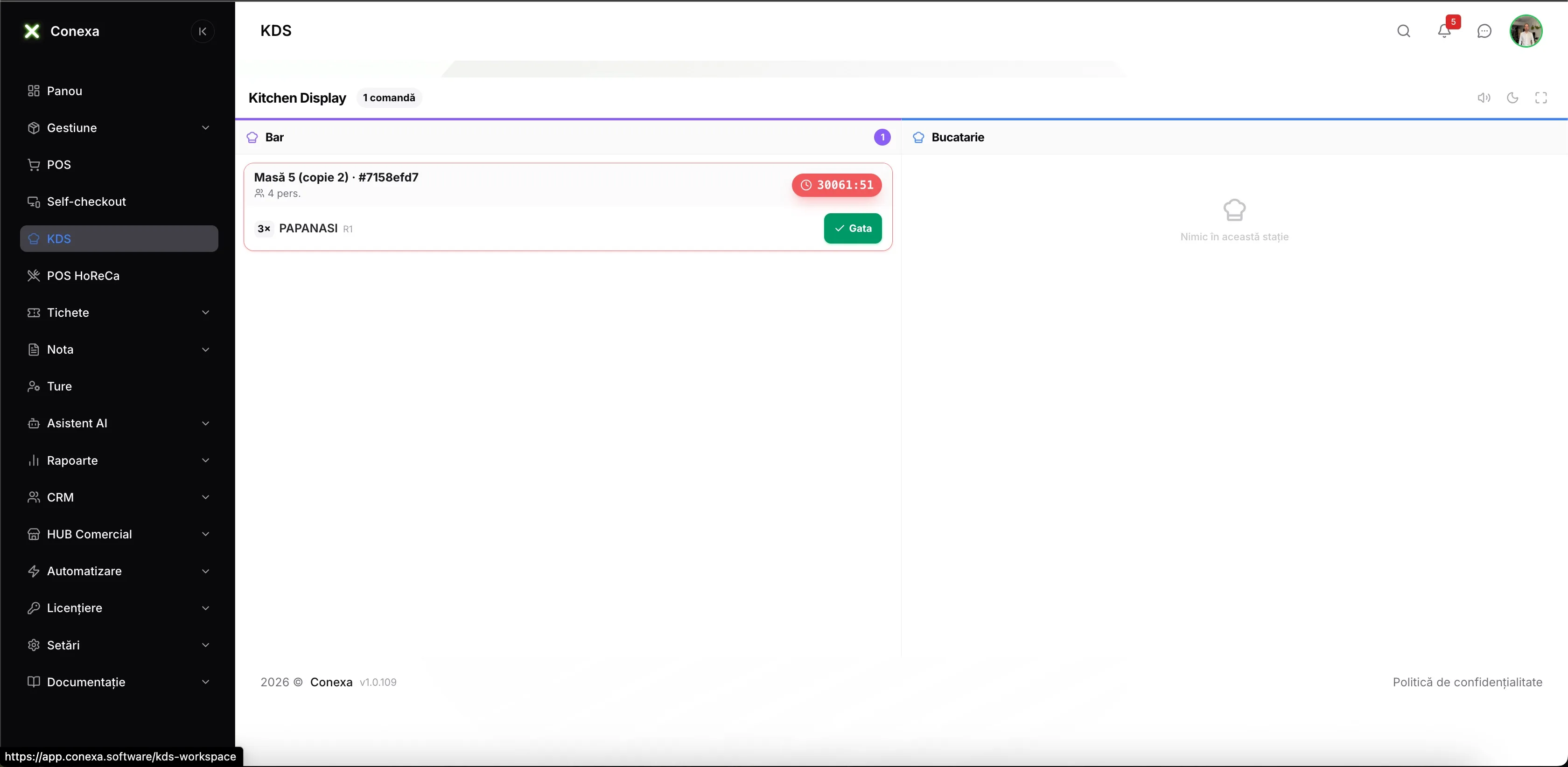Open Panou in the sidebar
This screenshot has width=1568, height=767.
point(119,91)
